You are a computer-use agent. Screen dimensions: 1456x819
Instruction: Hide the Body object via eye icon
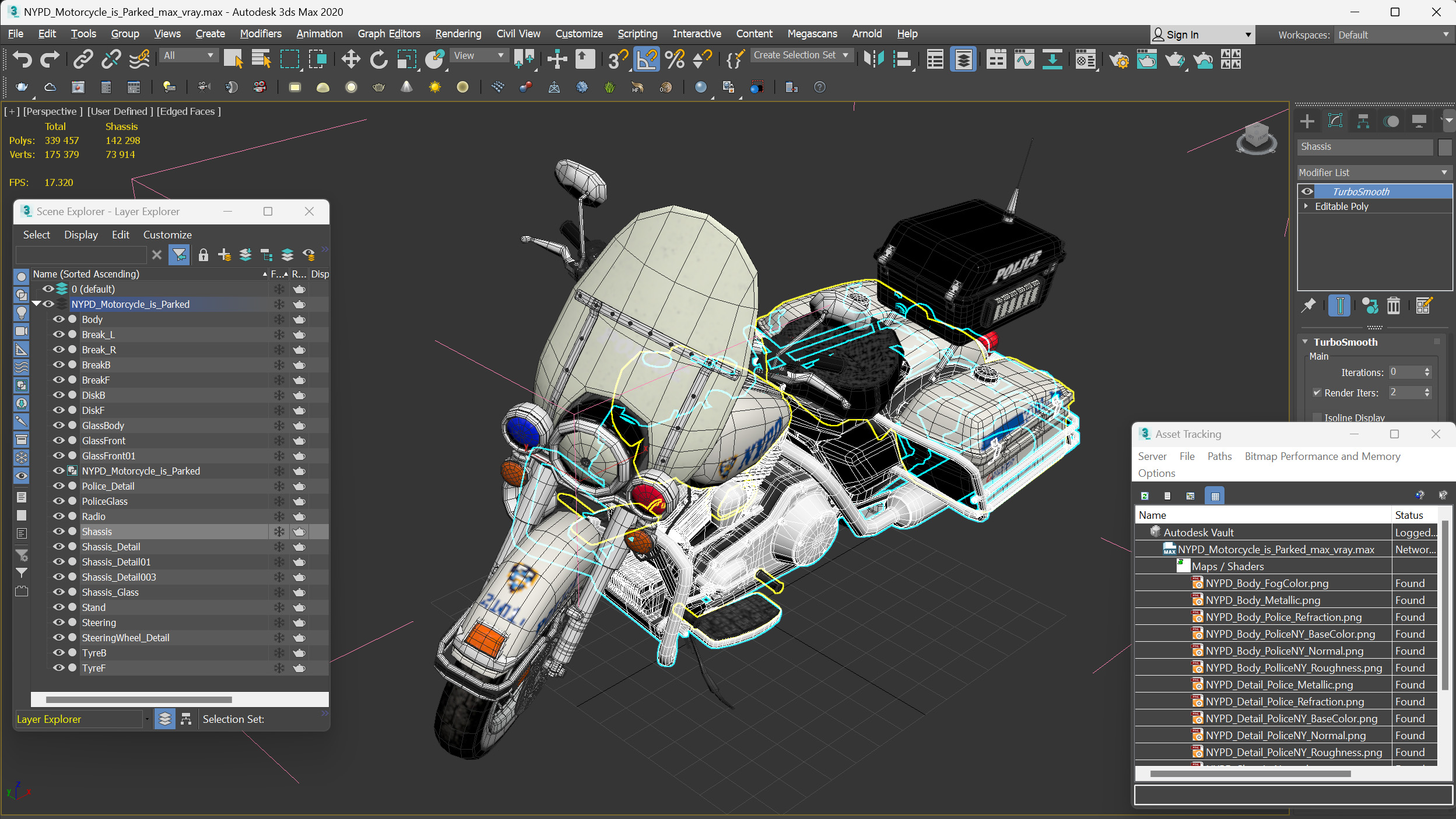[x=59, y=319]
